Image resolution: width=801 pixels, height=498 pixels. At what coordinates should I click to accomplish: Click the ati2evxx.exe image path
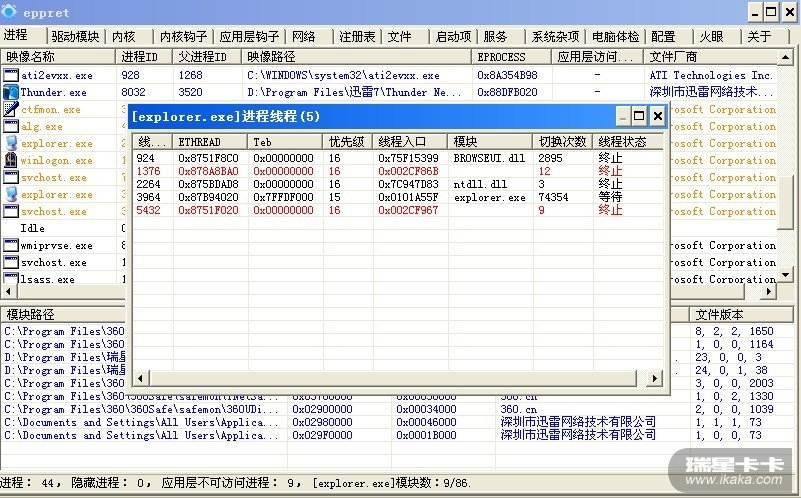tap(343, 76)
